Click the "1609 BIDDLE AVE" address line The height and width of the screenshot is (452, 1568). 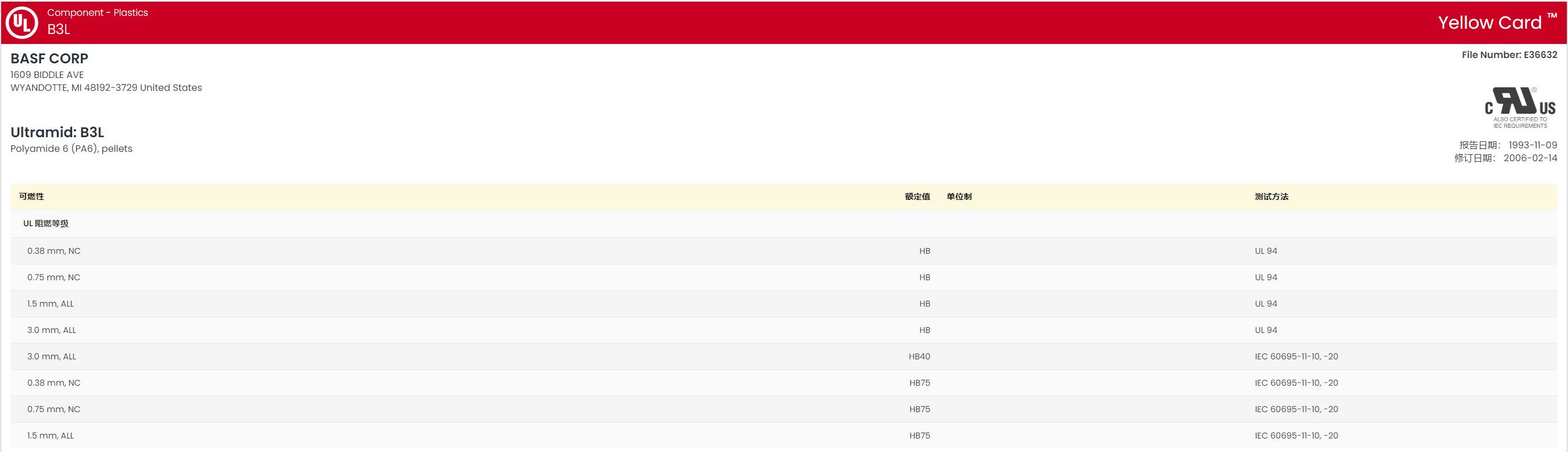tap(47, 75)
